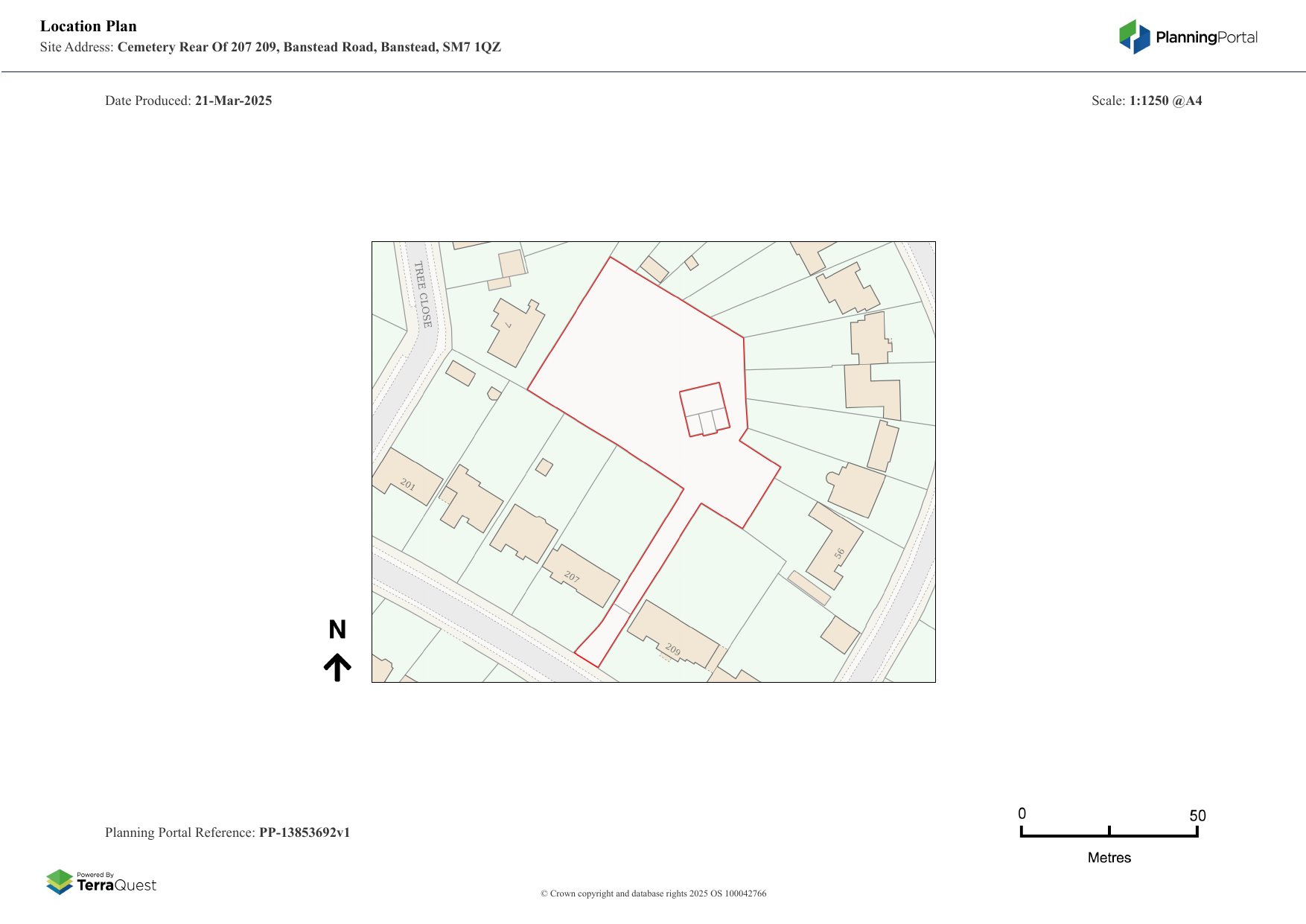
Task: Click the scale value 1:1250 @A4
Action: (1165, 101)
